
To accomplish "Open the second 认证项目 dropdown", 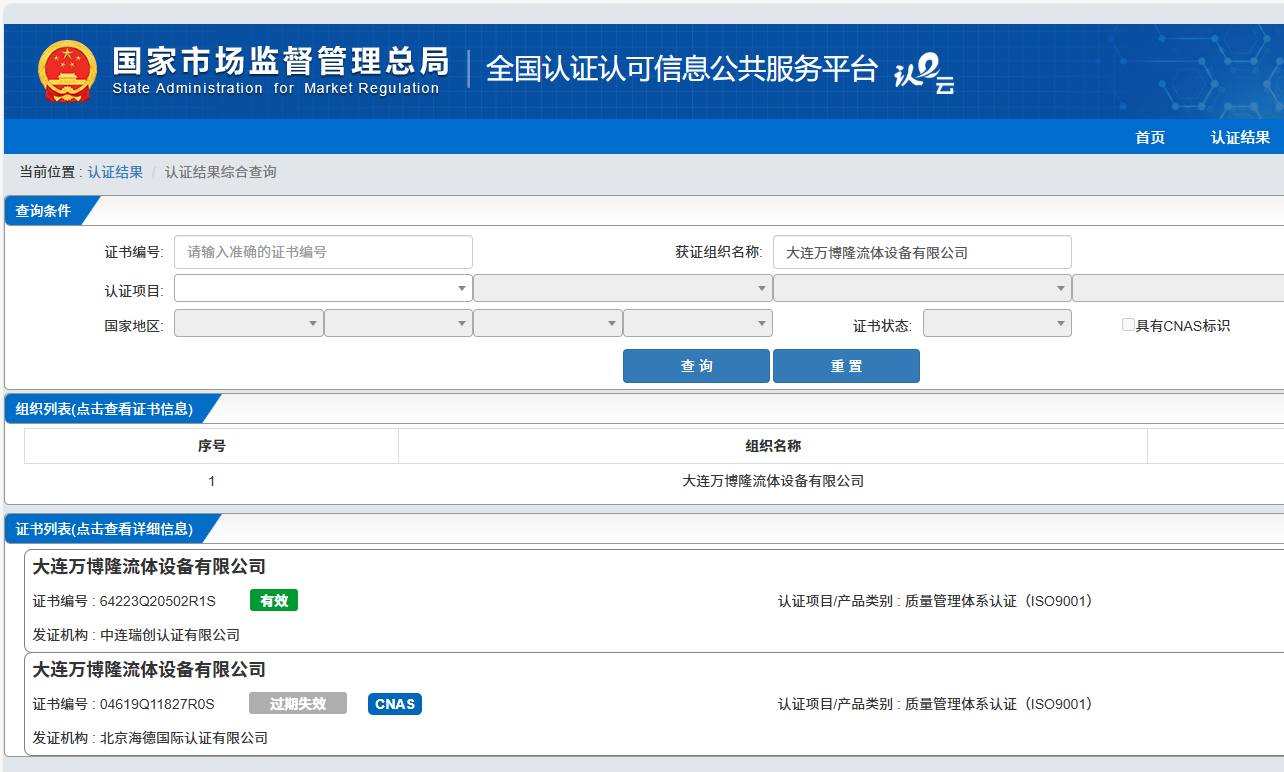I will click(622, 289).
